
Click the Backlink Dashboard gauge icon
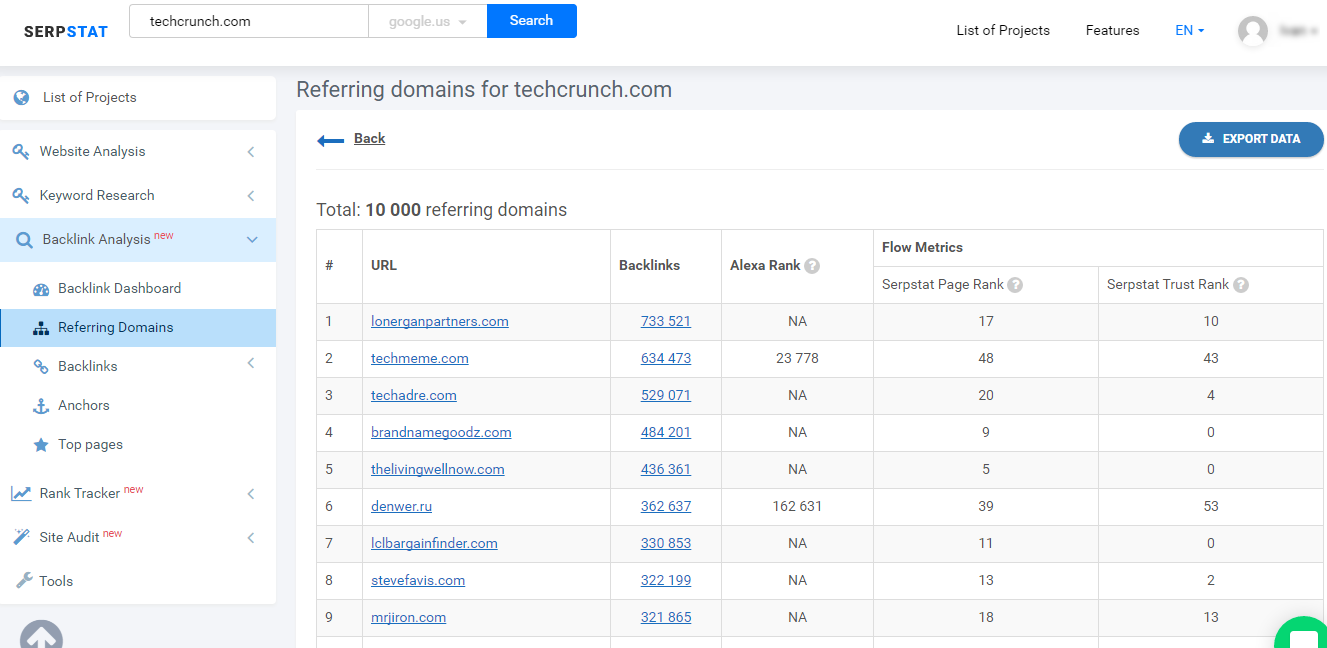(x=41, y=289)
